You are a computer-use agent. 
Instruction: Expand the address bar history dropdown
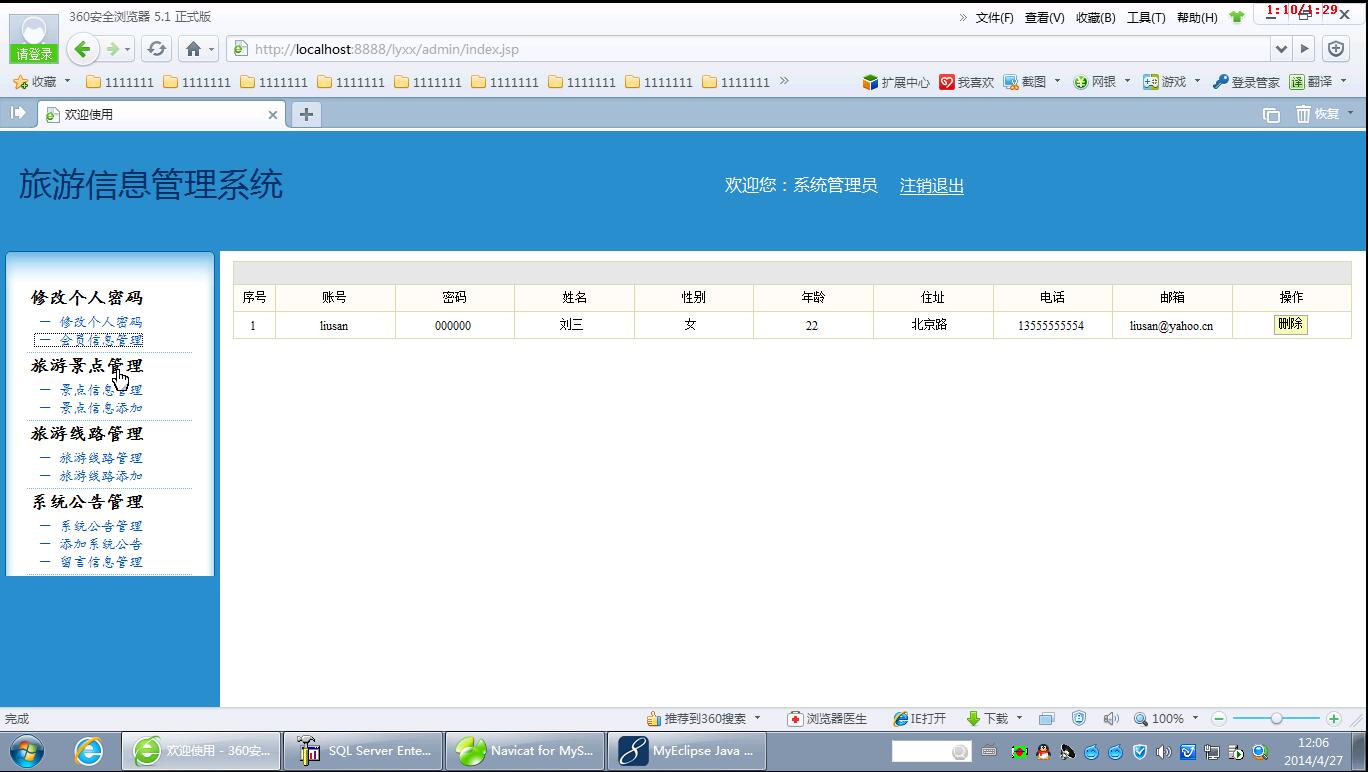1281,49
